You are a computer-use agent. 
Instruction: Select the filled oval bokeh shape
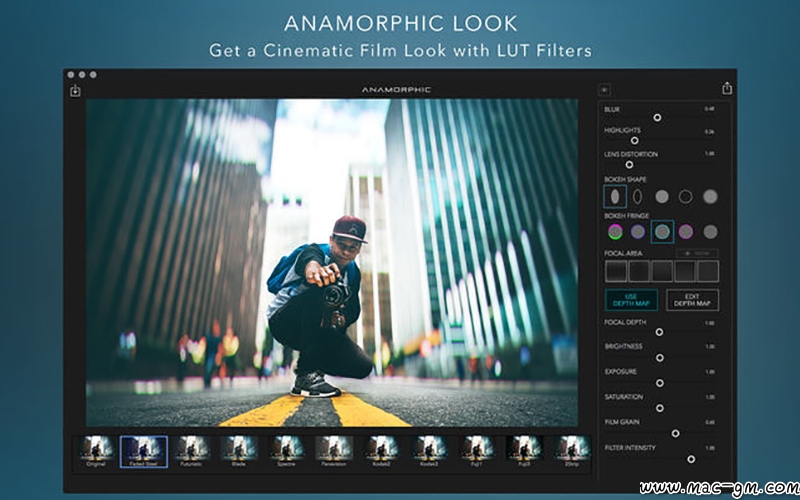point(615,196)
